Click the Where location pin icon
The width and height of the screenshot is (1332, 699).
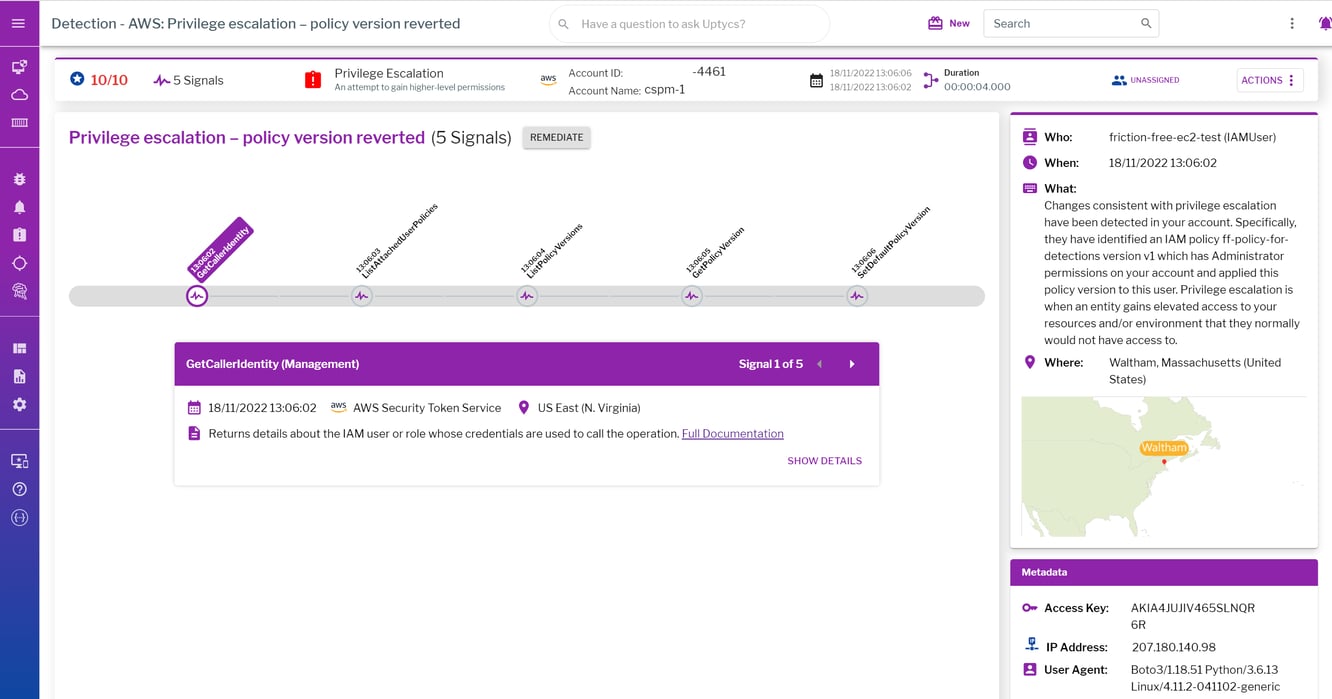click(x=1030, y=362)
